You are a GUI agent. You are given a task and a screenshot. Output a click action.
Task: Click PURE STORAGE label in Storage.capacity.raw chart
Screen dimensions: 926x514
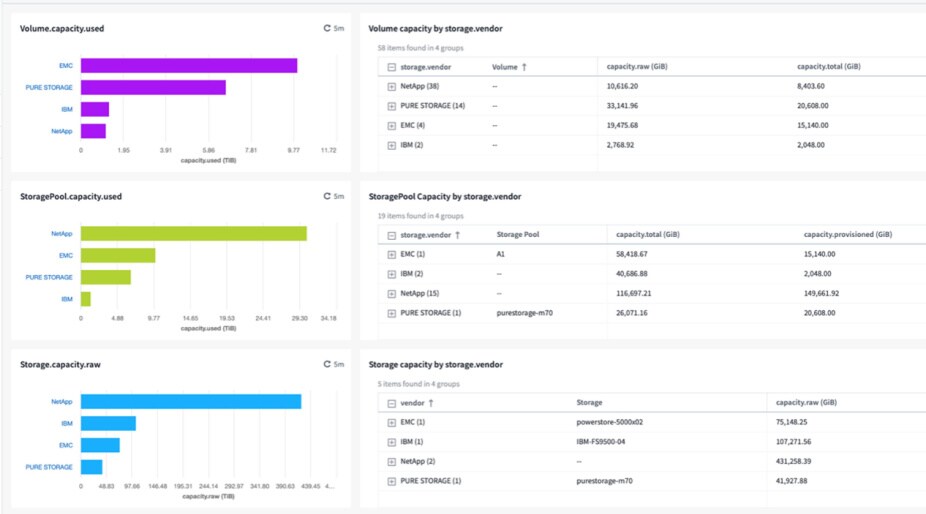coord(49,467)
